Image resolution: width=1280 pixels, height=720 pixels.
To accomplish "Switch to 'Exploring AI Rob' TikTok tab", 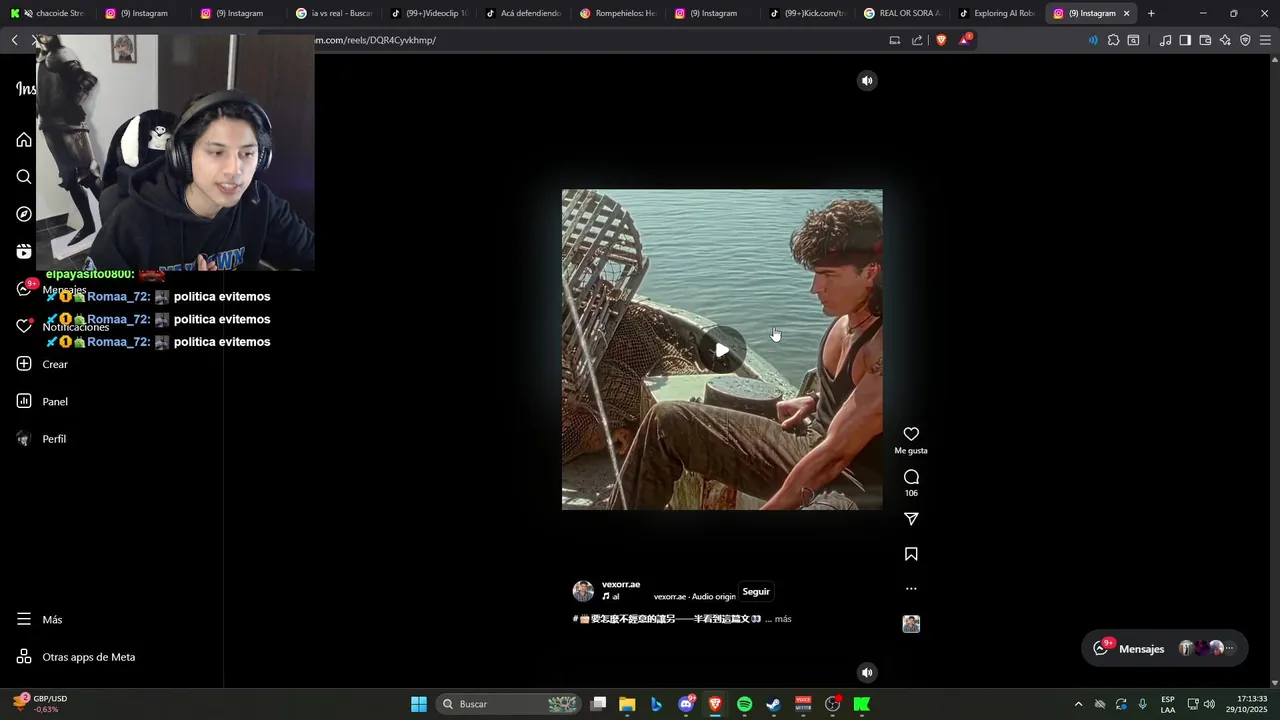I will (x=996, y=13).
